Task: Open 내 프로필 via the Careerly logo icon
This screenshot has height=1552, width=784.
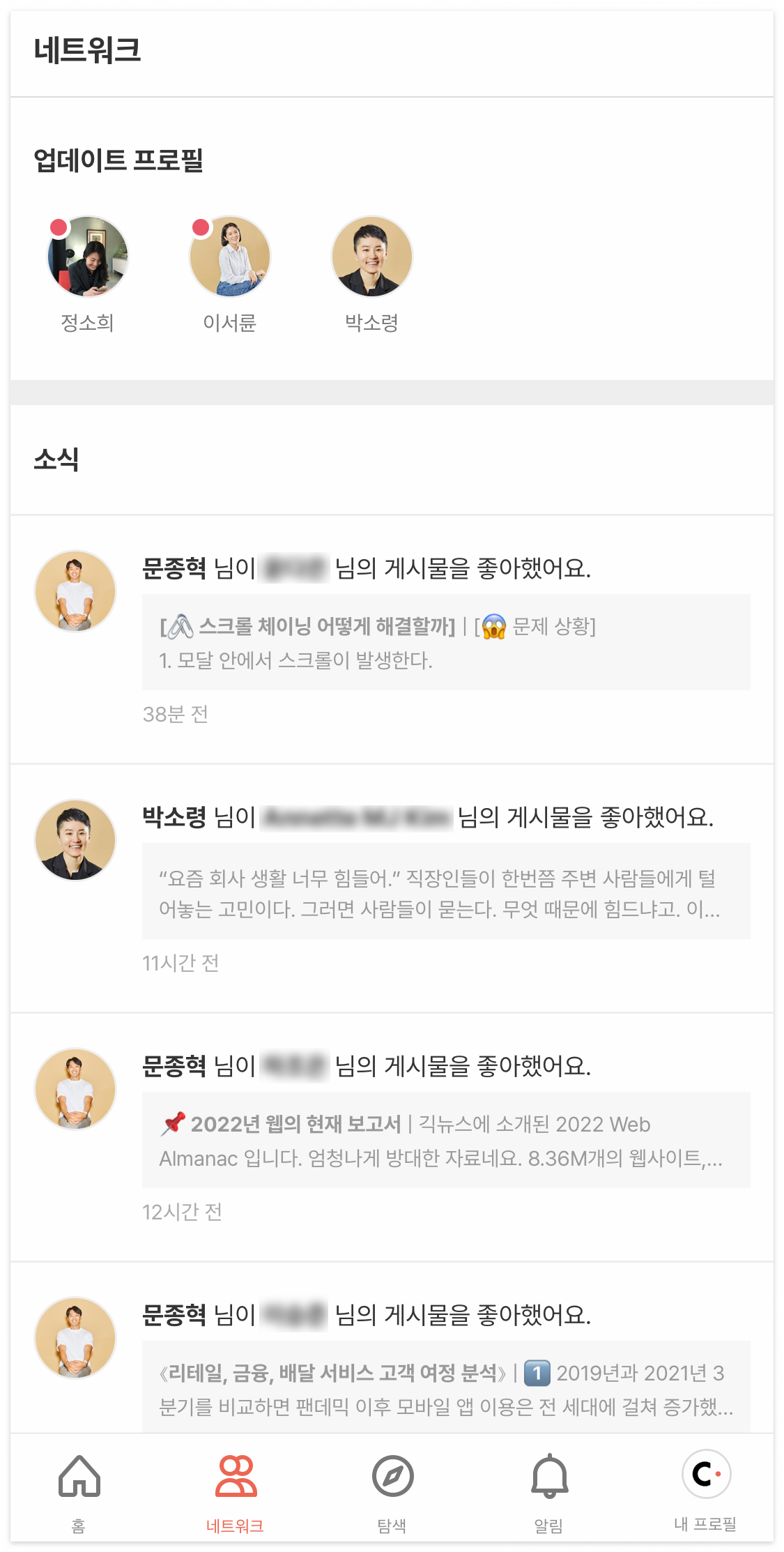Action: 706,1474
